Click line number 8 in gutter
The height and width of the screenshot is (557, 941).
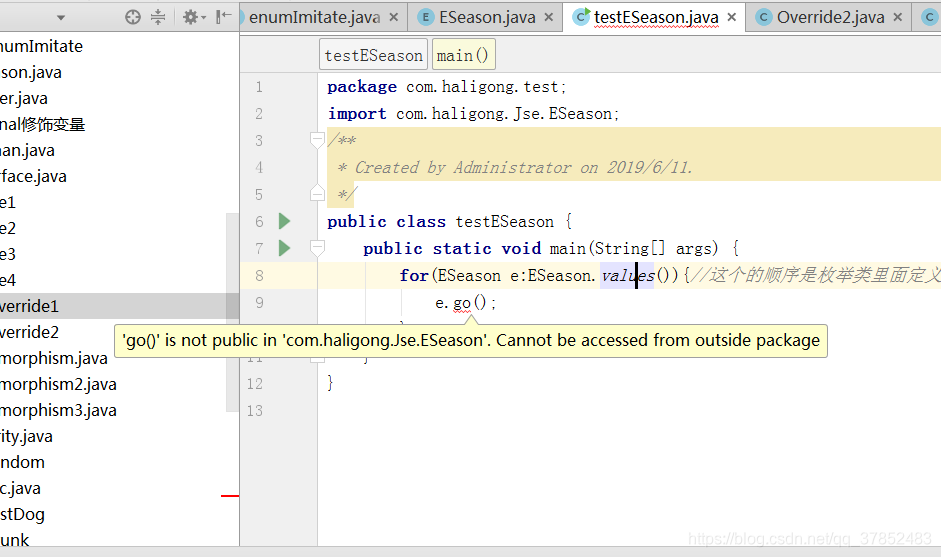pyautogui.click(x=259, y=275)
